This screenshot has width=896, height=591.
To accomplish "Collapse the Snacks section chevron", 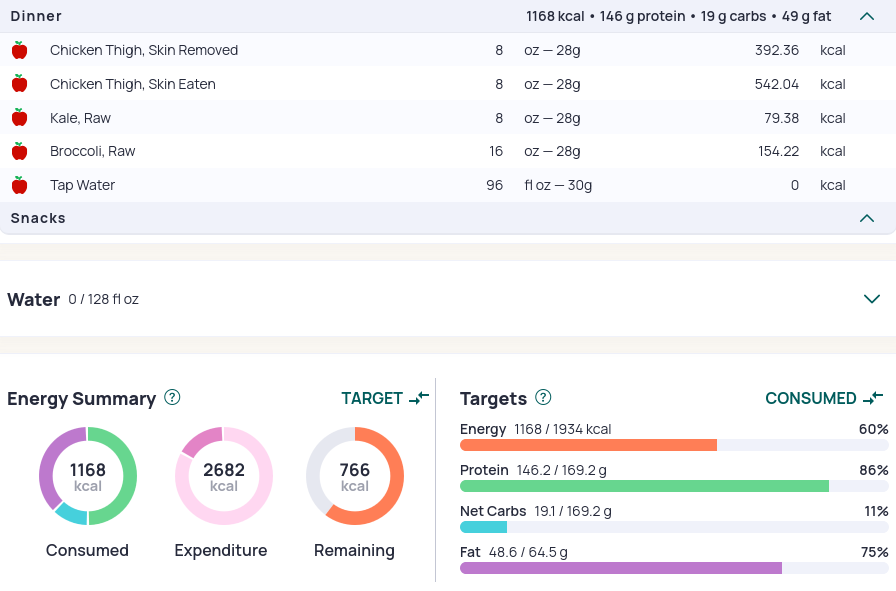I will pyautogui.click(x=867, y=218).
